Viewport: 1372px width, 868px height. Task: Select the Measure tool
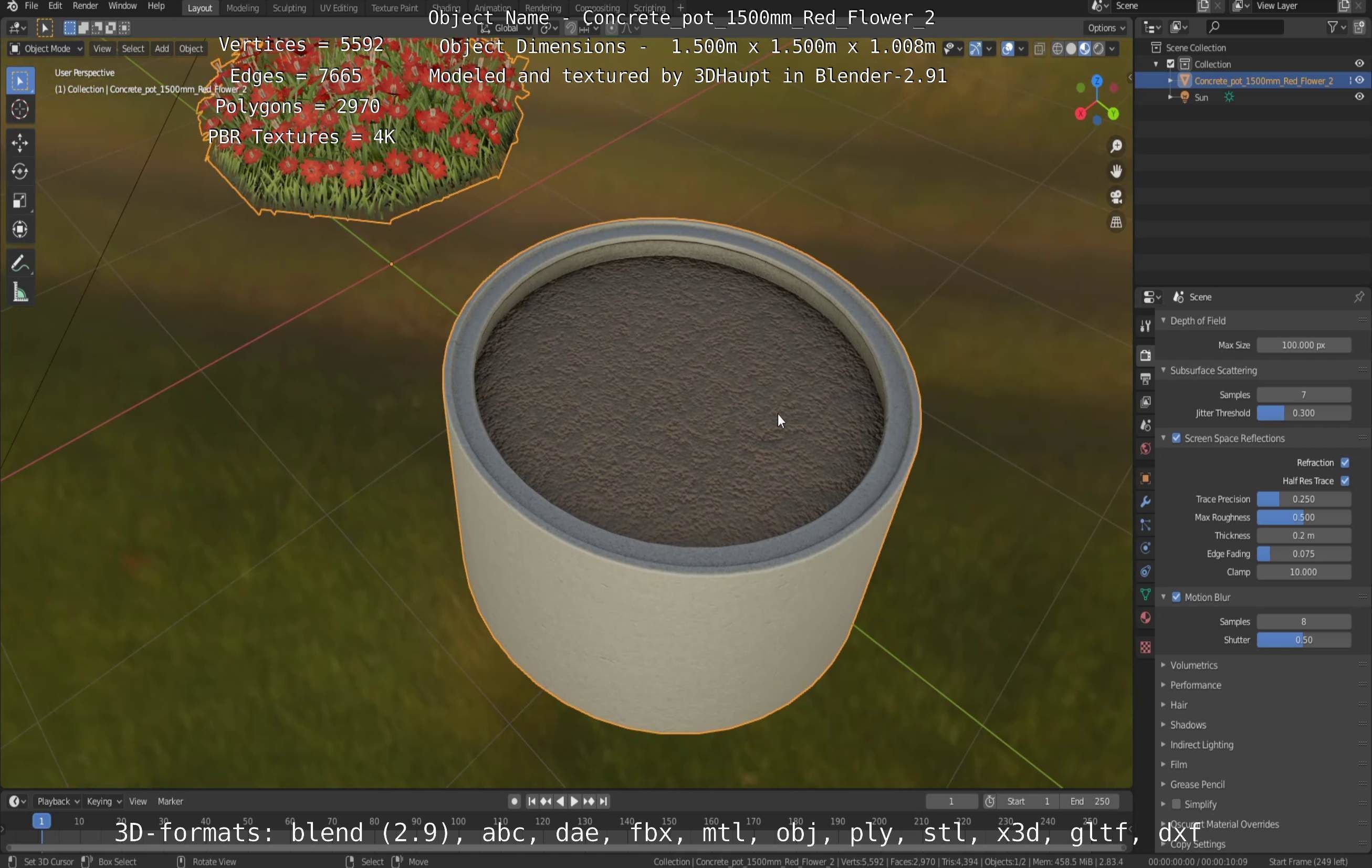coord(20,293)
